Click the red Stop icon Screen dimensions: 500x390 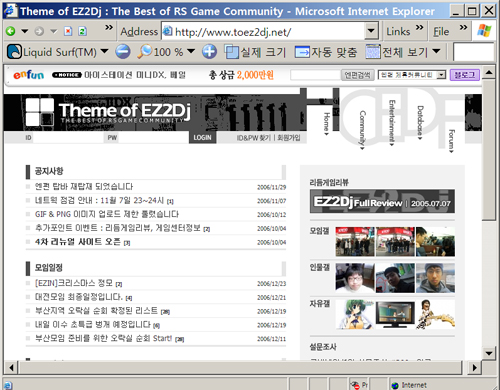tap(68, 31)
